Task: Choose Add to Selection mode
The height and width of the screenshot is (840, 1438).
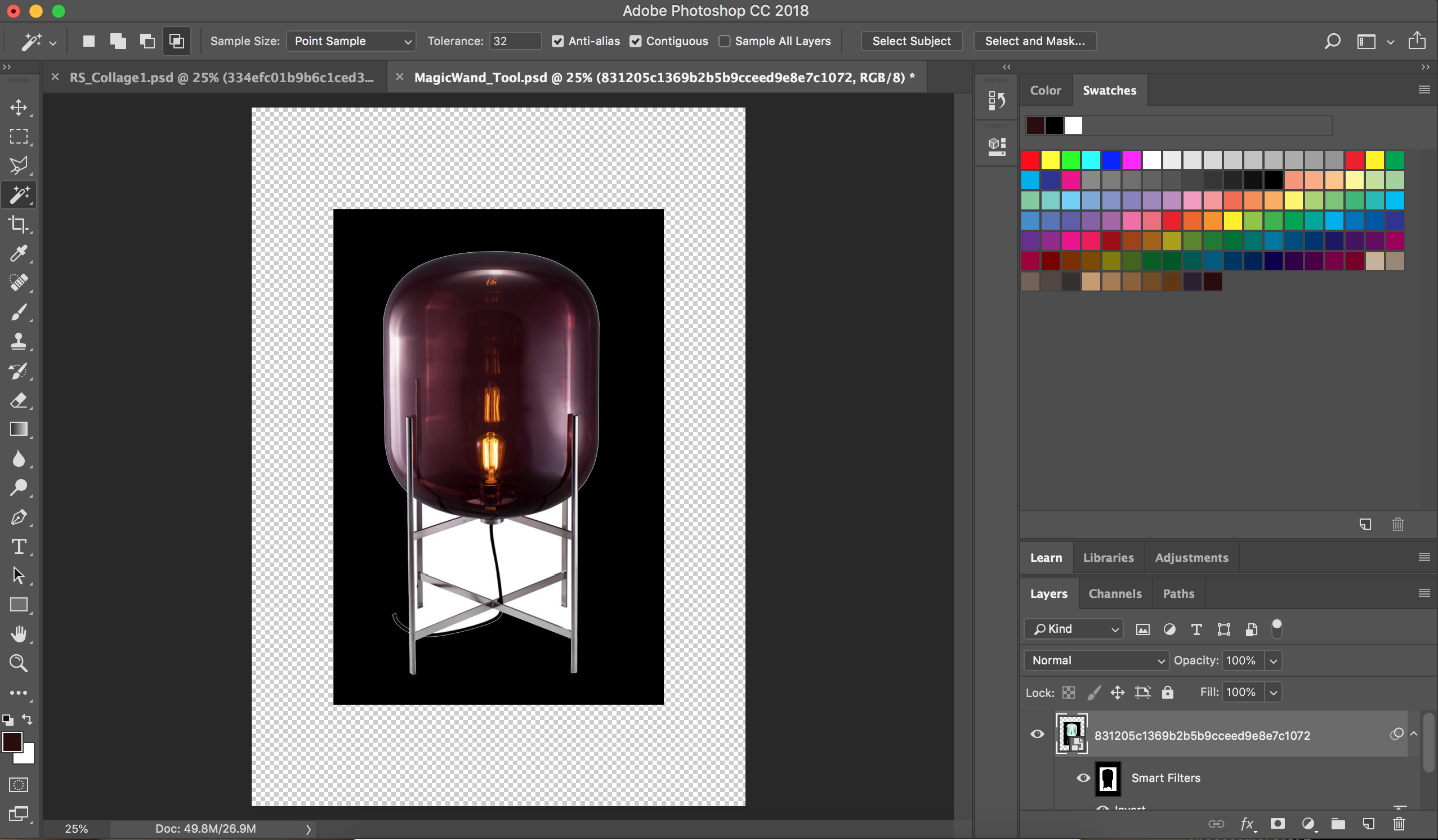Action: click(118, 41)
